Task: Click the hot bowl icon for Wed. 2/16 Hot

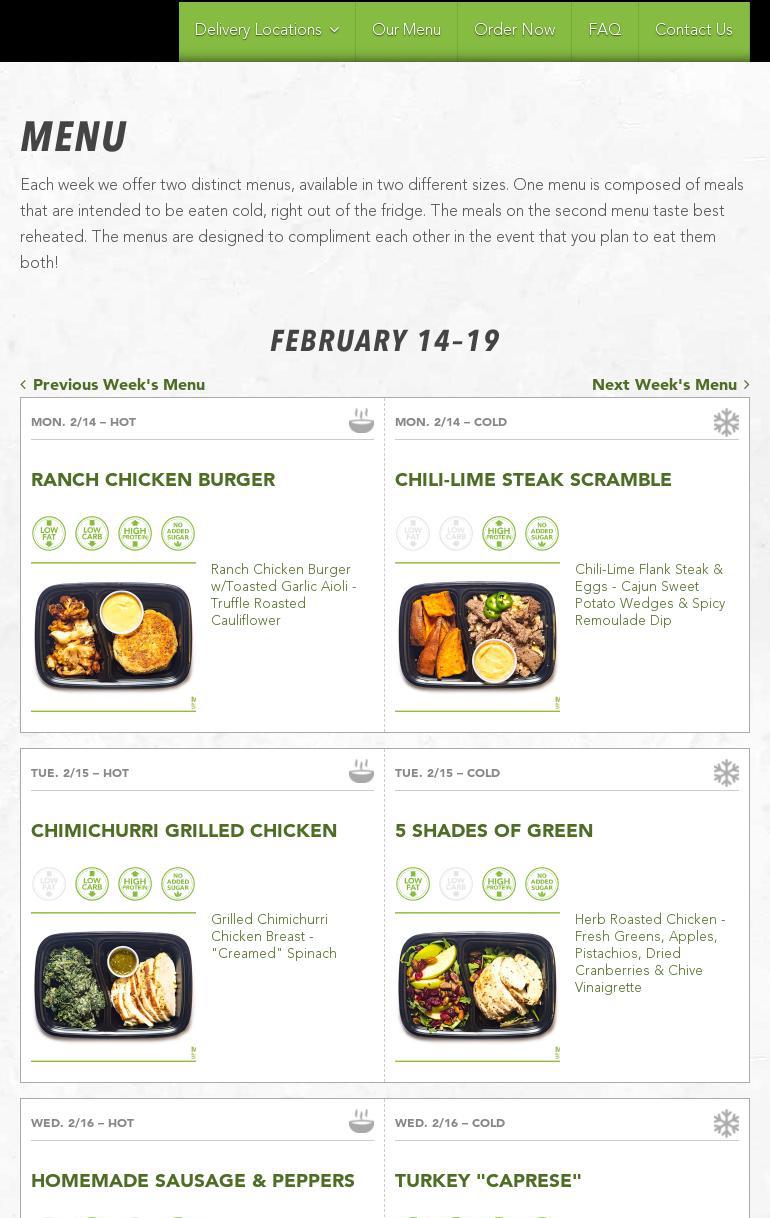Action: point(361,1122)
